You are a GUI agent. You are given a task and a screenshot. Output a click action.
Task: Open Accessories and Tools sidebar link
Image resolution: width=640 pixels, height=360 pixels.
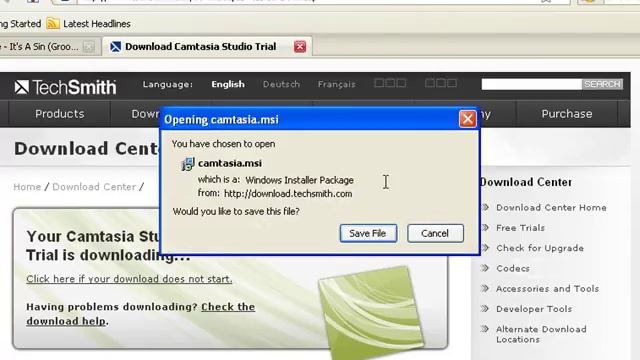[x=547, y=289]
